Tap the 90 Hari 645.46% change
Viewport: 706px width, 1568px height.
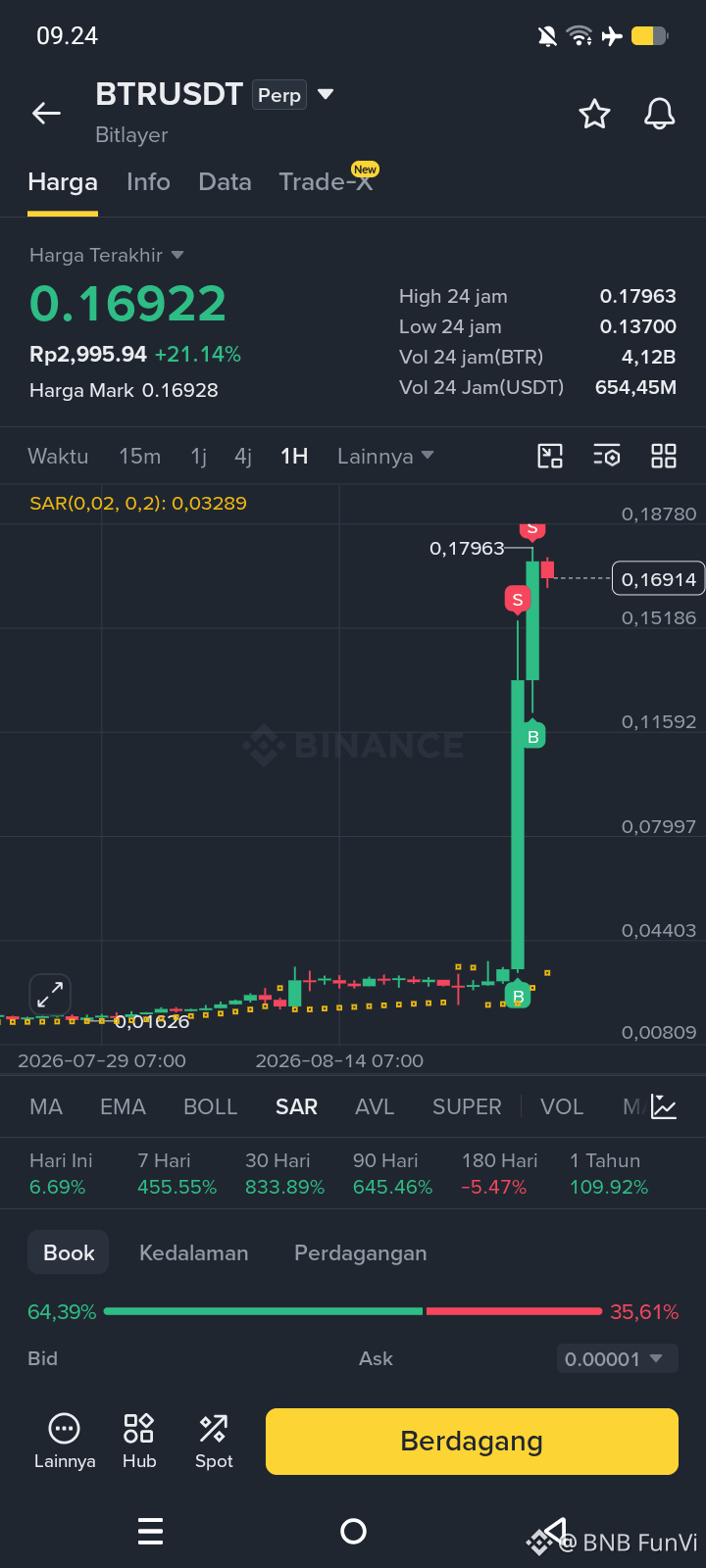[392, 1174]
